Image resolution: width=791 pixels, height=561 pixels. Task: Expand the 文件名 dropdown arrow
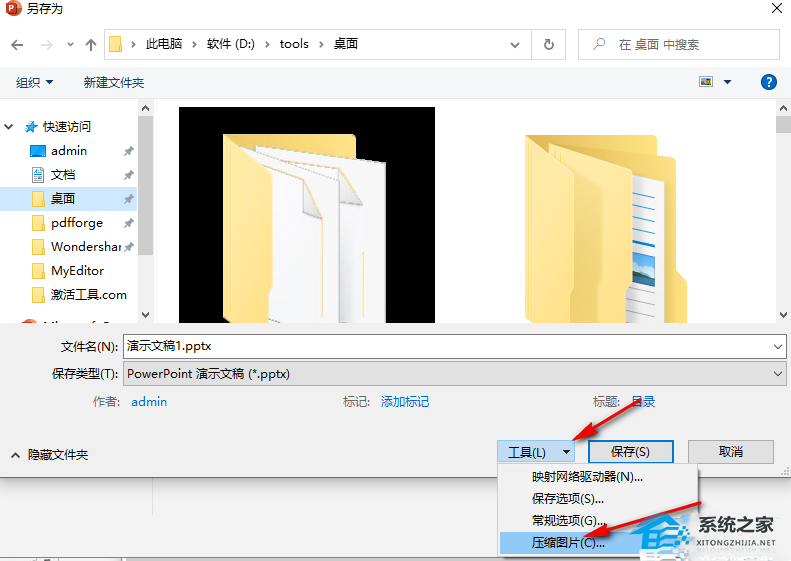777,347
